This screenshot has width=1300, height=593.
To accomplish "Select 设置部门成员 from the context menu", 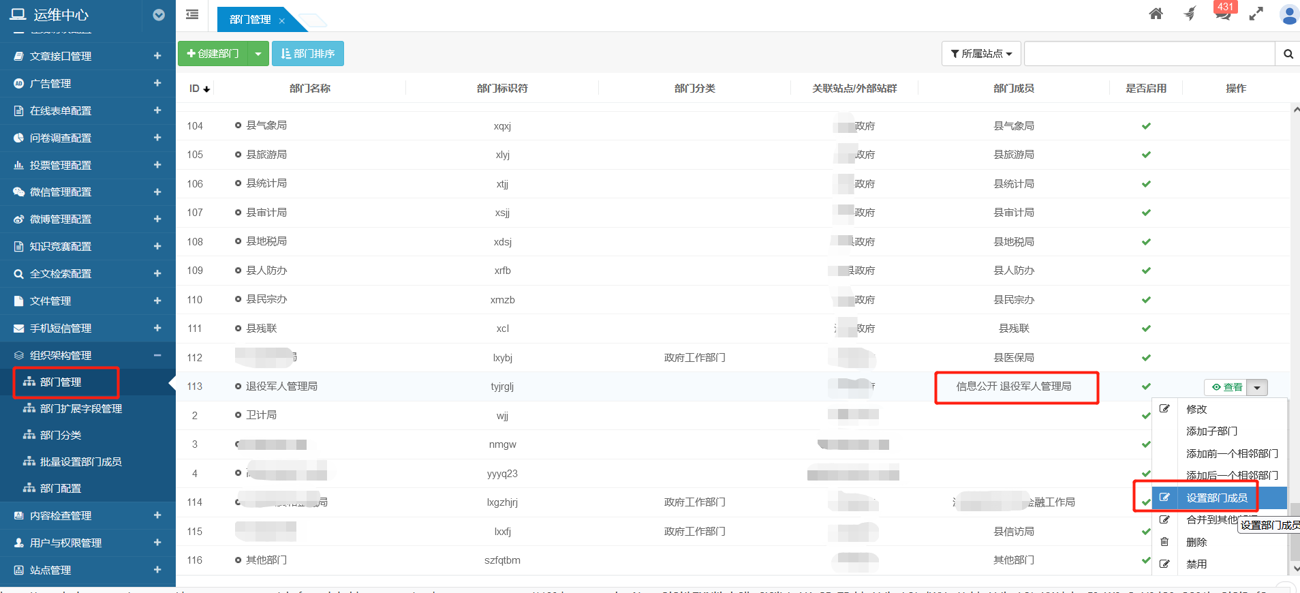I will click(1216, 498).
